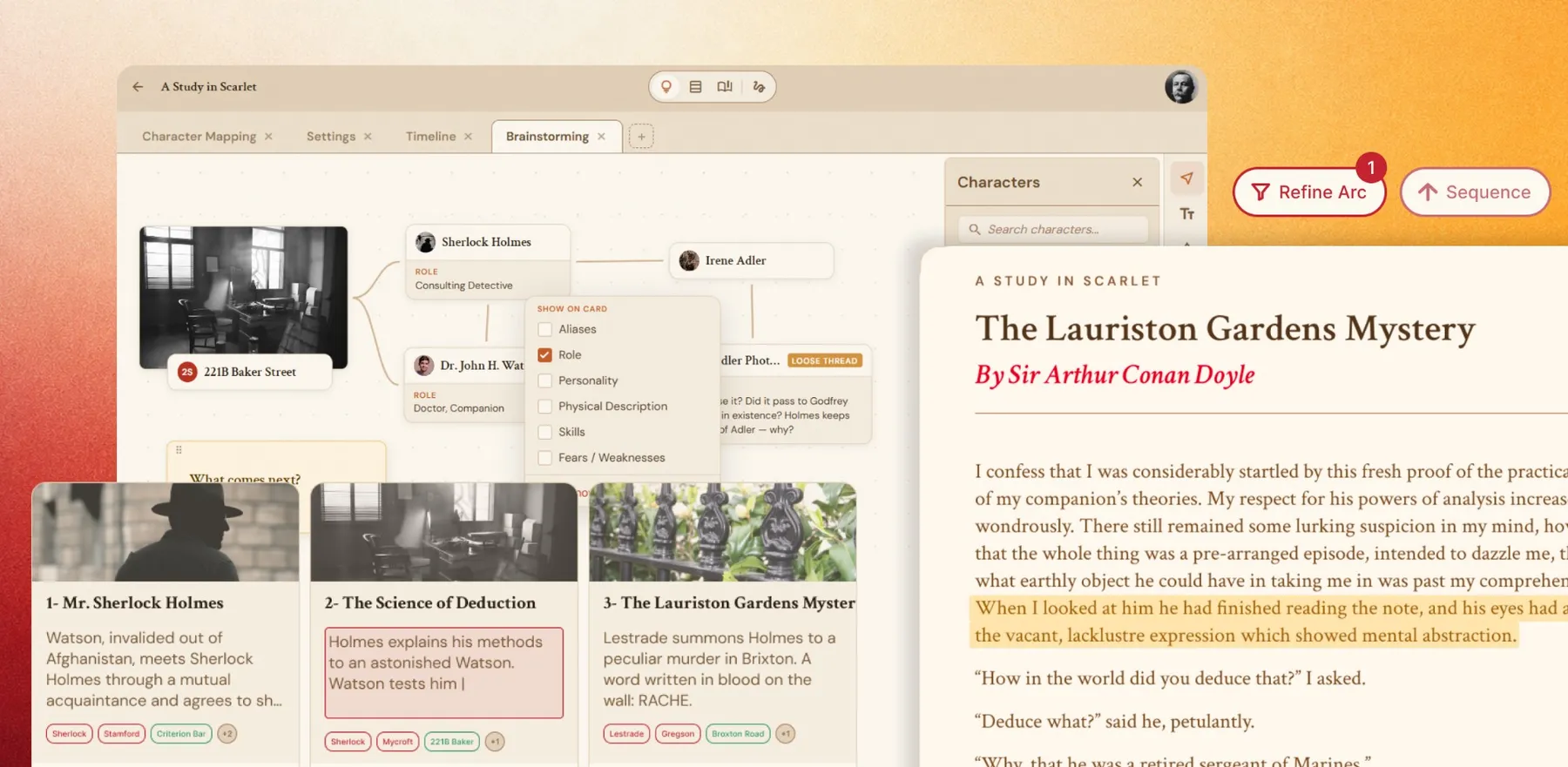
Task: Click the Sequence up-arrow icon
Action: pos(1427,192)
